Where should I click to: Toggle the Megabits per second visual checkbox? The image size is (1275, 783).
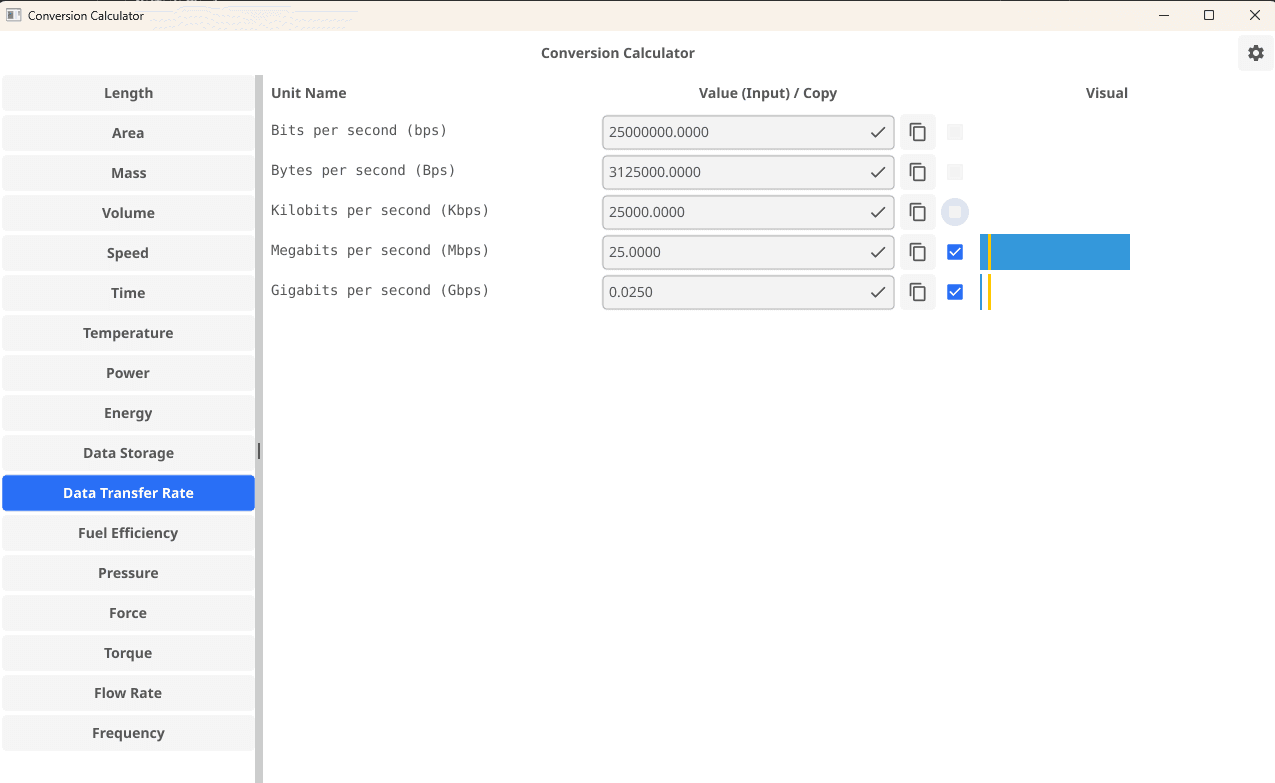point(954,251)
